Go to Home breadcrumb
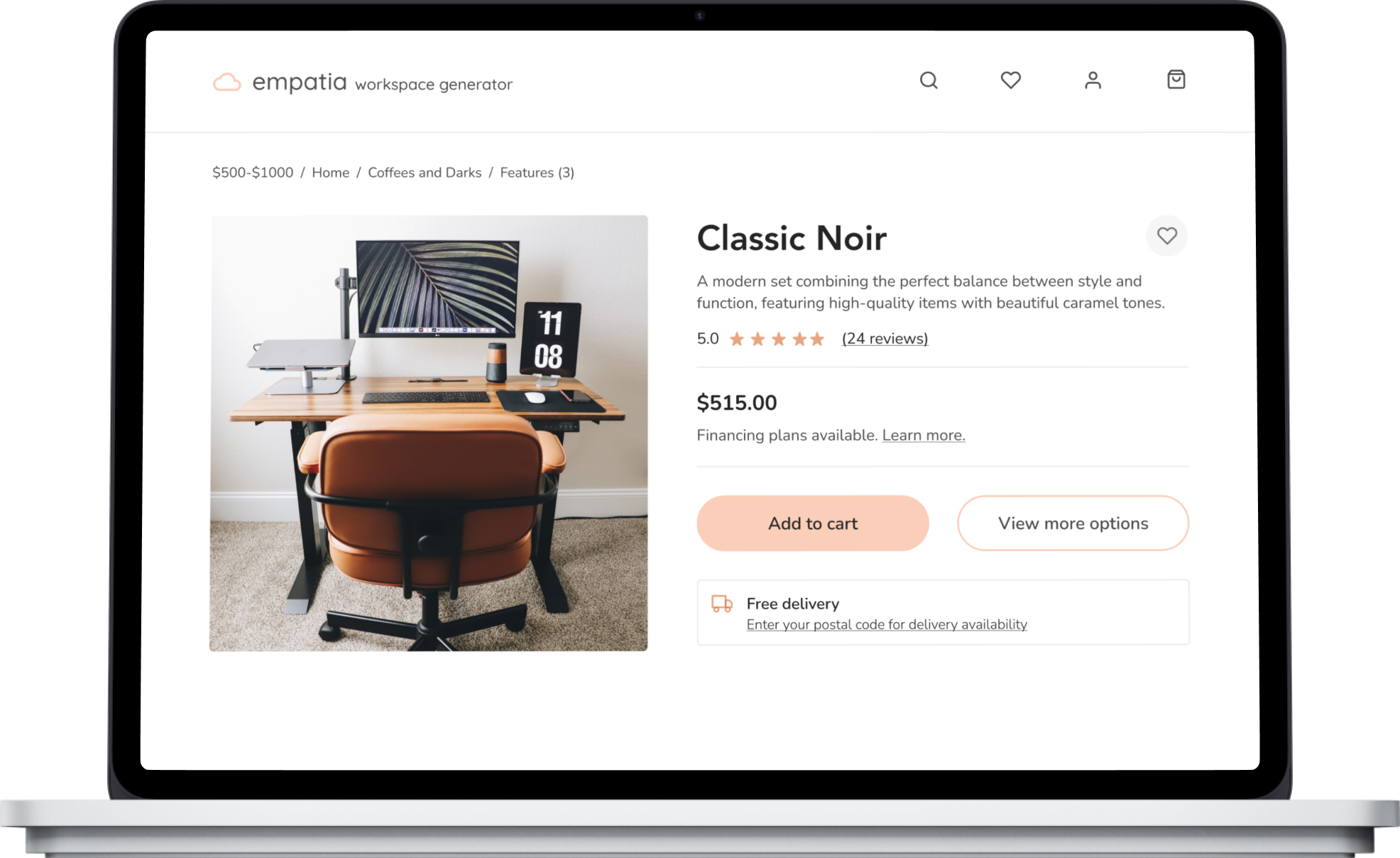This screenshot has height=858, width=1400. point(331,173)
